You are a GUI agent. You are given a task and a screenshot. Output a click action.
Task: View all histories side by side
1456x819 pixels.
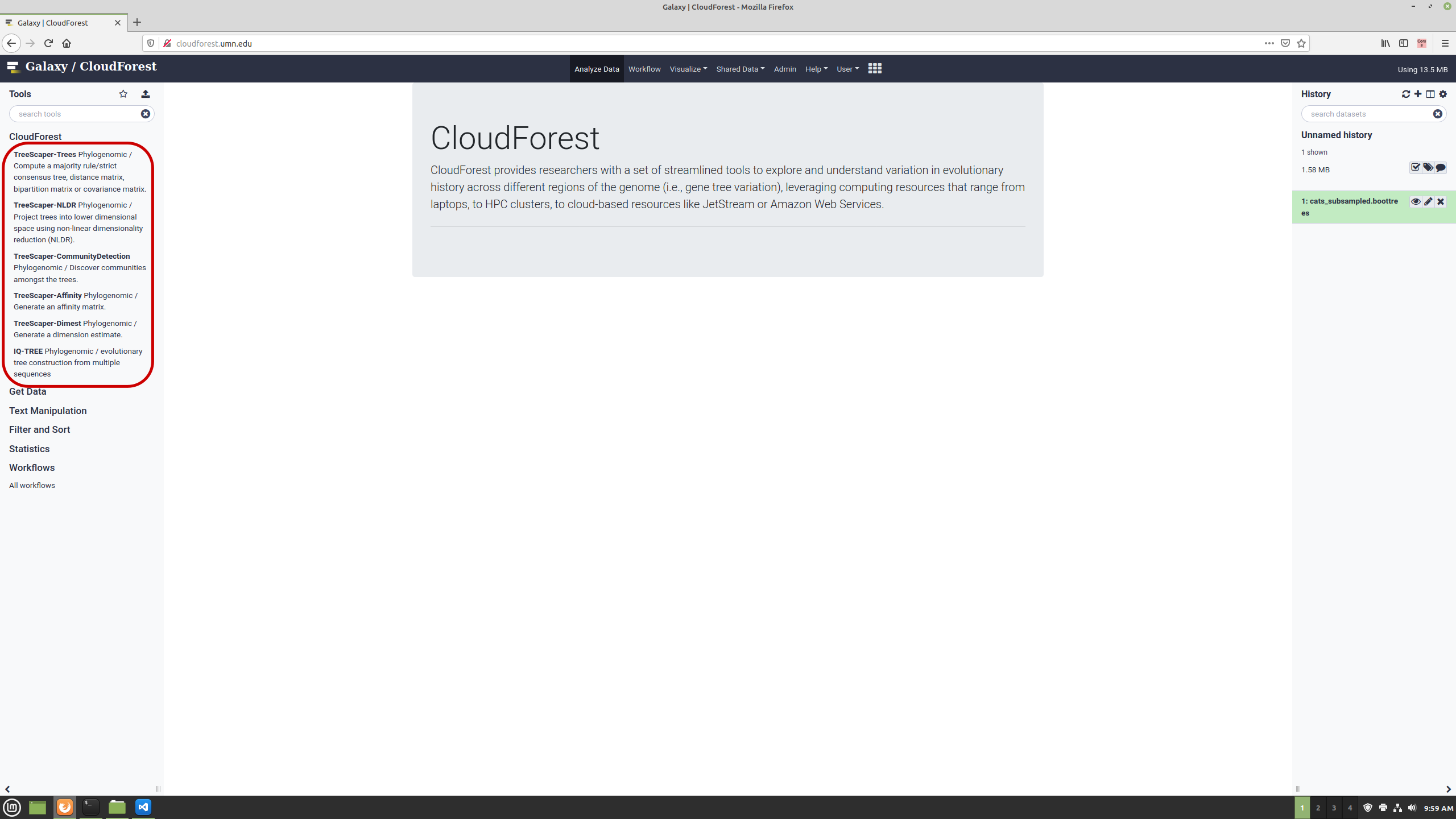tap(1430, 94)
